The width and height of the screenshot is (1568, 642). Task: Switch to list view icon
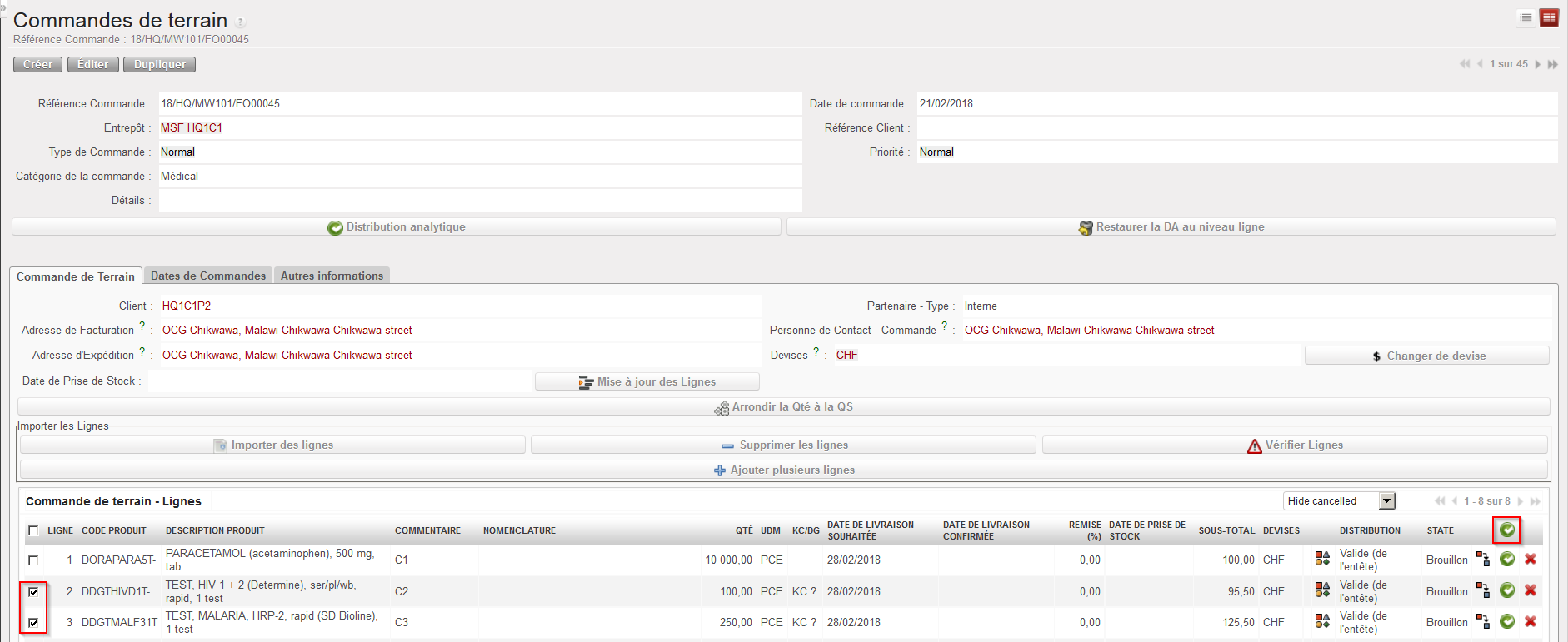tap(1526, 18)
